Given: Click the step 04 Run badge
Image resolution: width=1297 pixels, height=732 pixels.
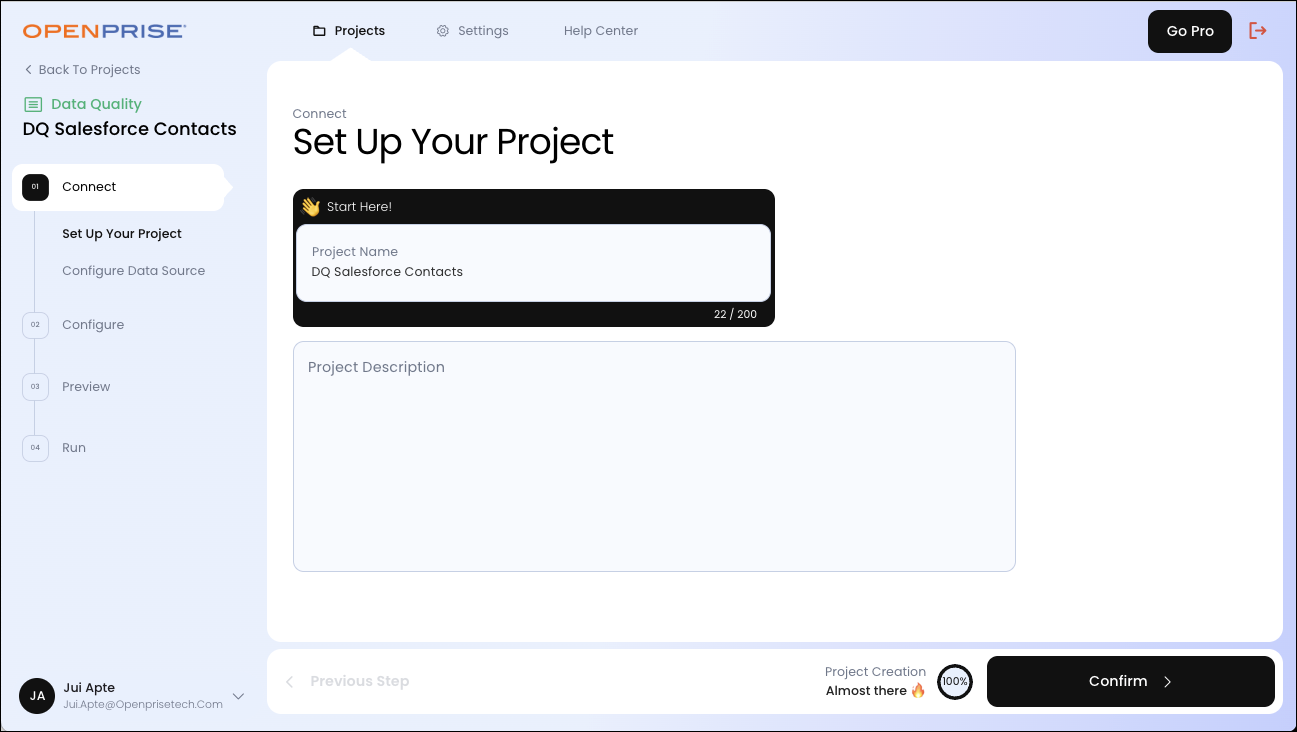Looking at the screenshot, I should click(35, 448).
